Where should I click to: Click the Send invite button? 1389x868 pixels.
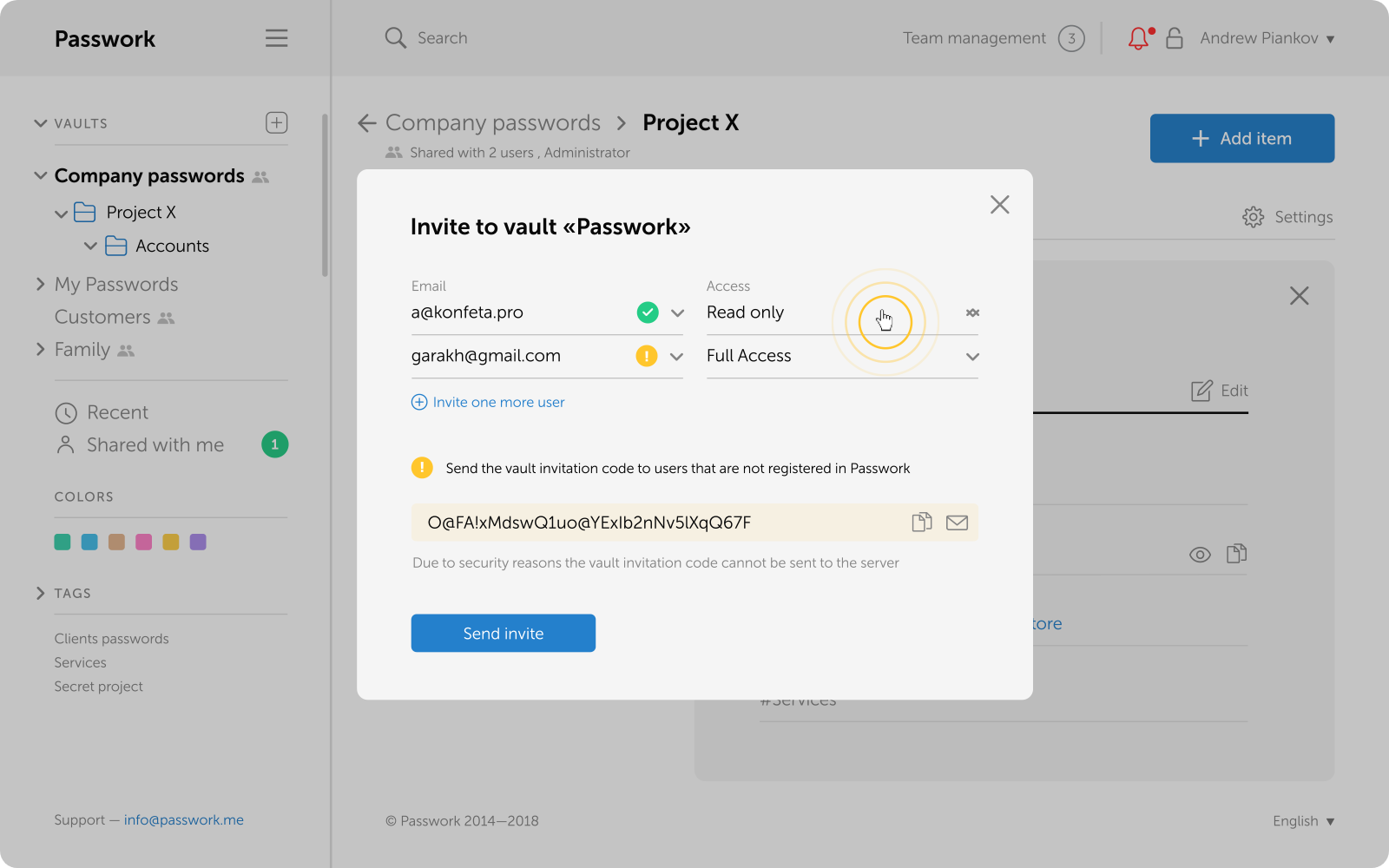[x=503, y=634]
